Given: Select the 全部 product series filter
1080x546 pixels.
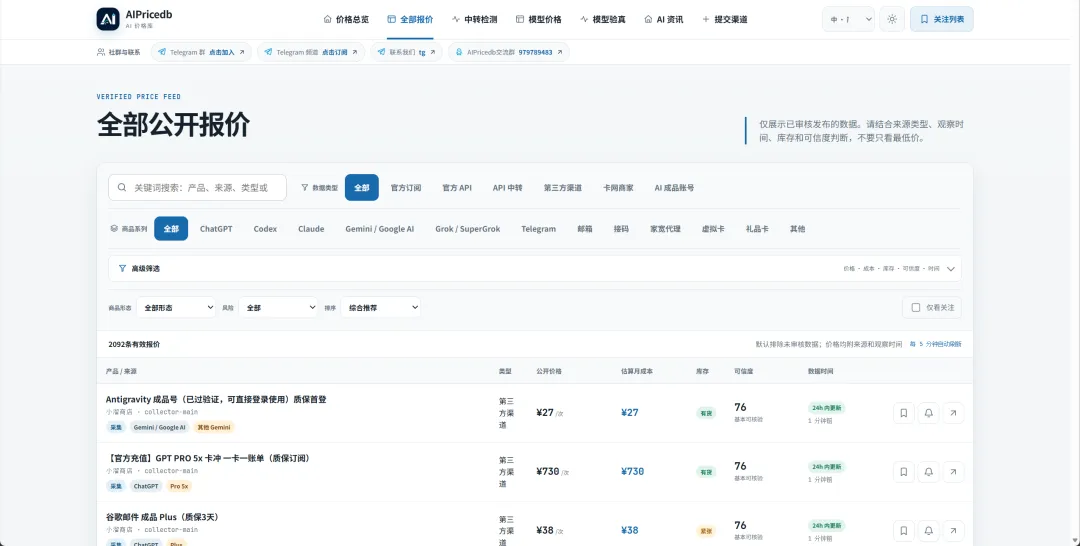Looking at the screenshot, I should pos(171,229).
